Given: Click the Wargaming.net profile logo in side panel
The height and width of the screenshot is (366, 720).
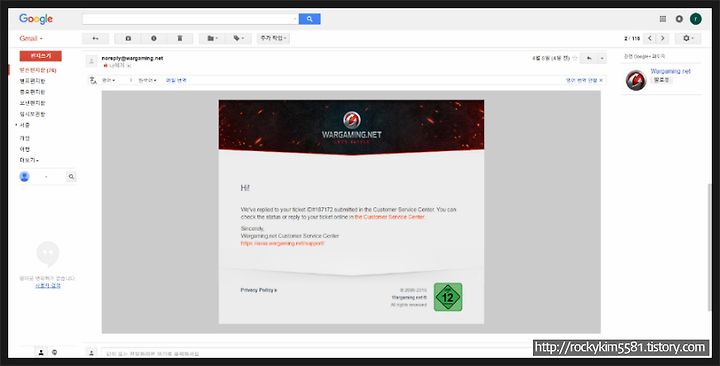Looking at the screenshot, I should 636,80.
